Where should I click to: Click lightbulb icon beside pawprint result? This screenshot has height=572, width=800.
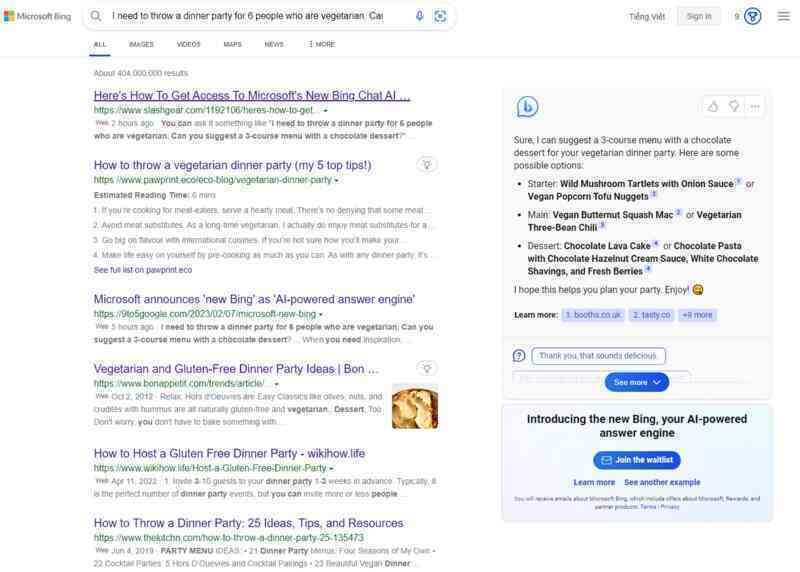tap(427, 165)
